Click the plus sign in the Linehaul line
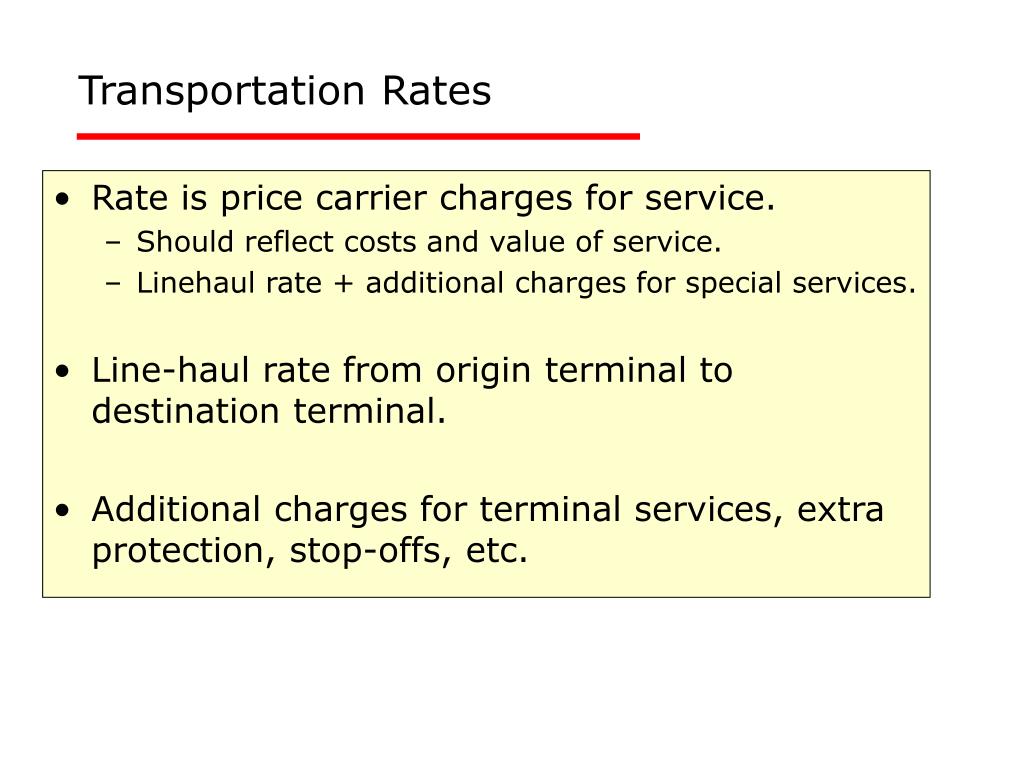The image size is (1024, 768). click(x=344, y=284)
